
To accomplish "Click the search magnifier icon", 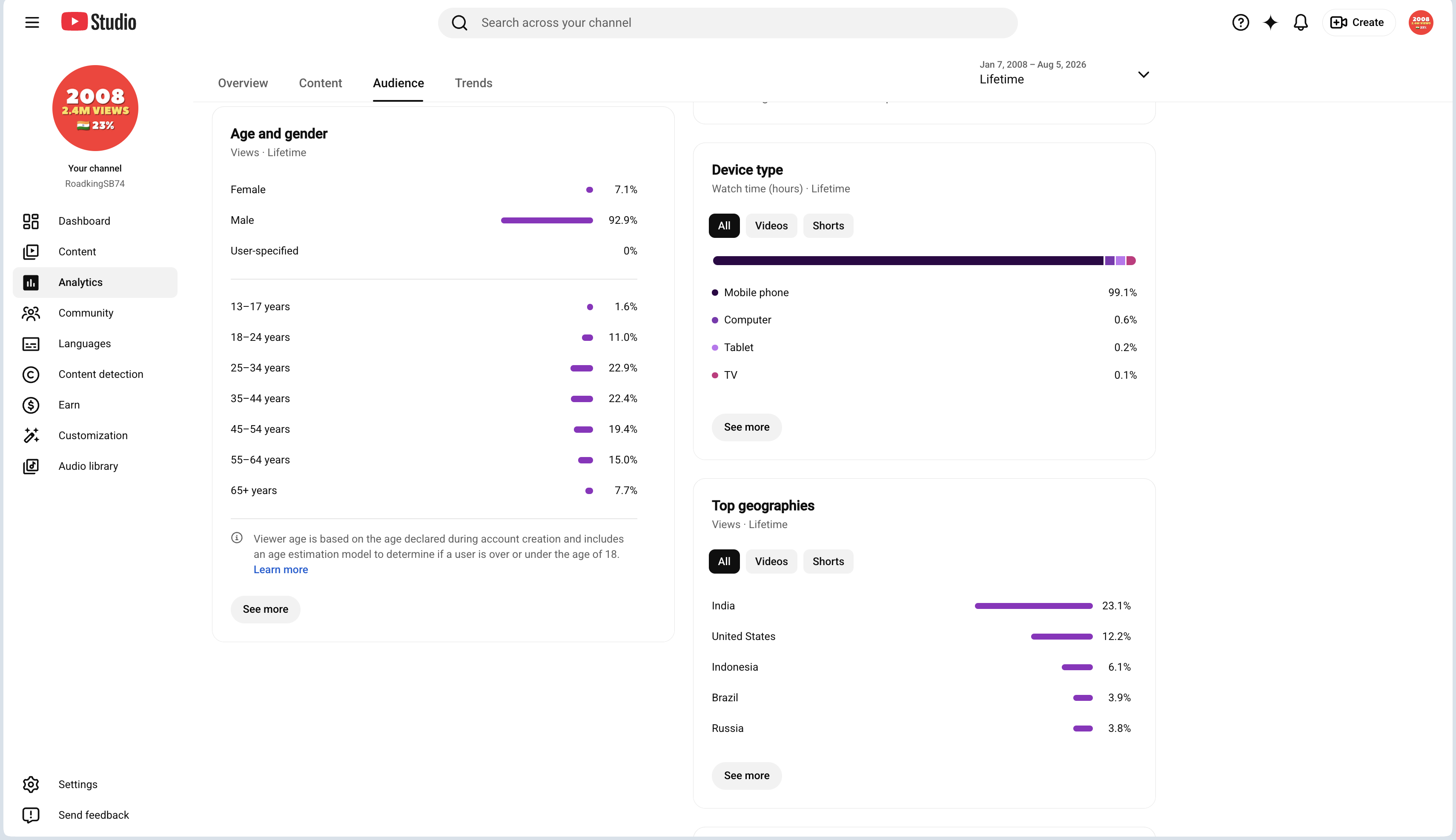I will click(x=459, y=23).
